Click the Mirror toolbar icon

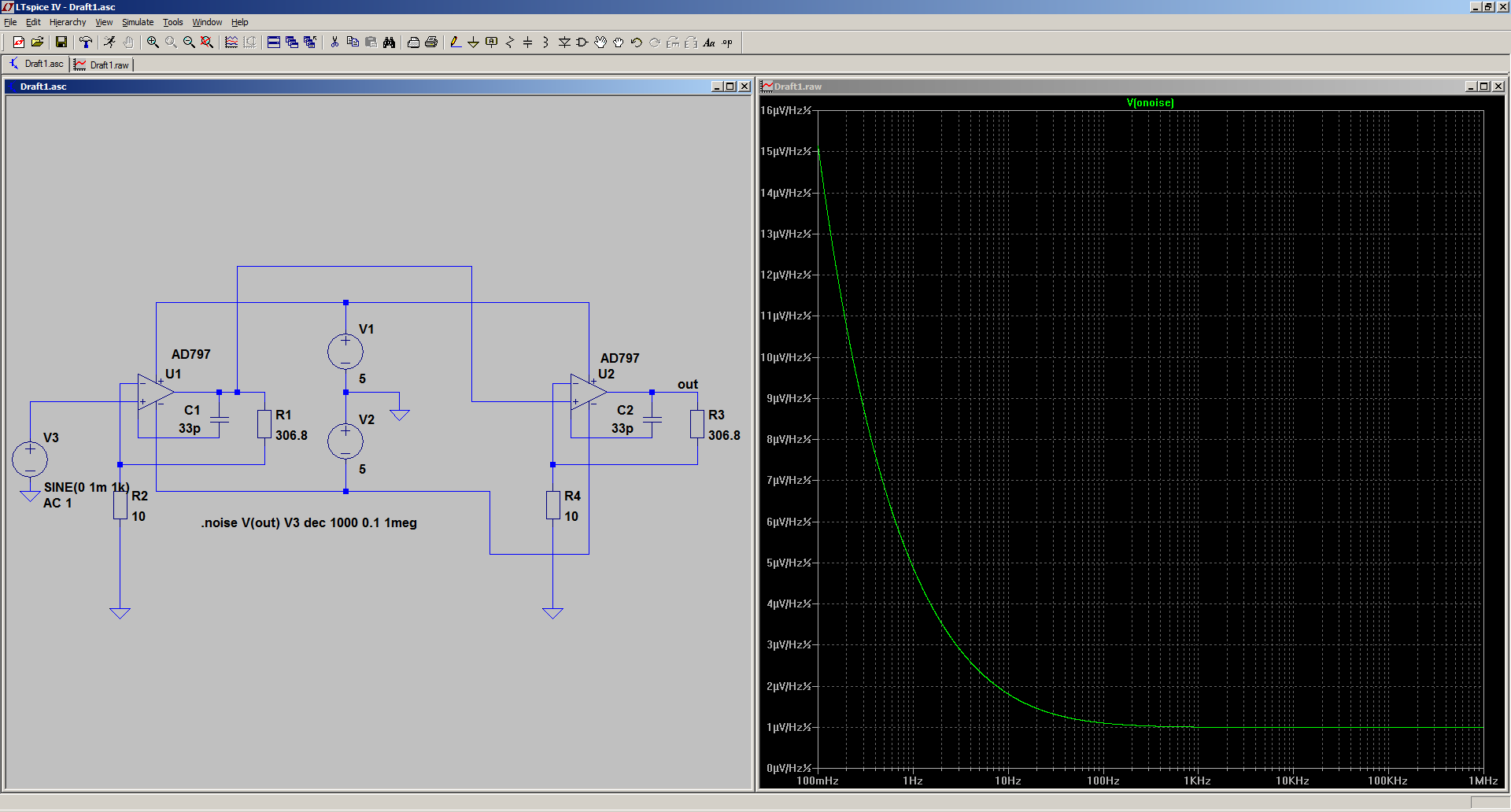(691, 42)
